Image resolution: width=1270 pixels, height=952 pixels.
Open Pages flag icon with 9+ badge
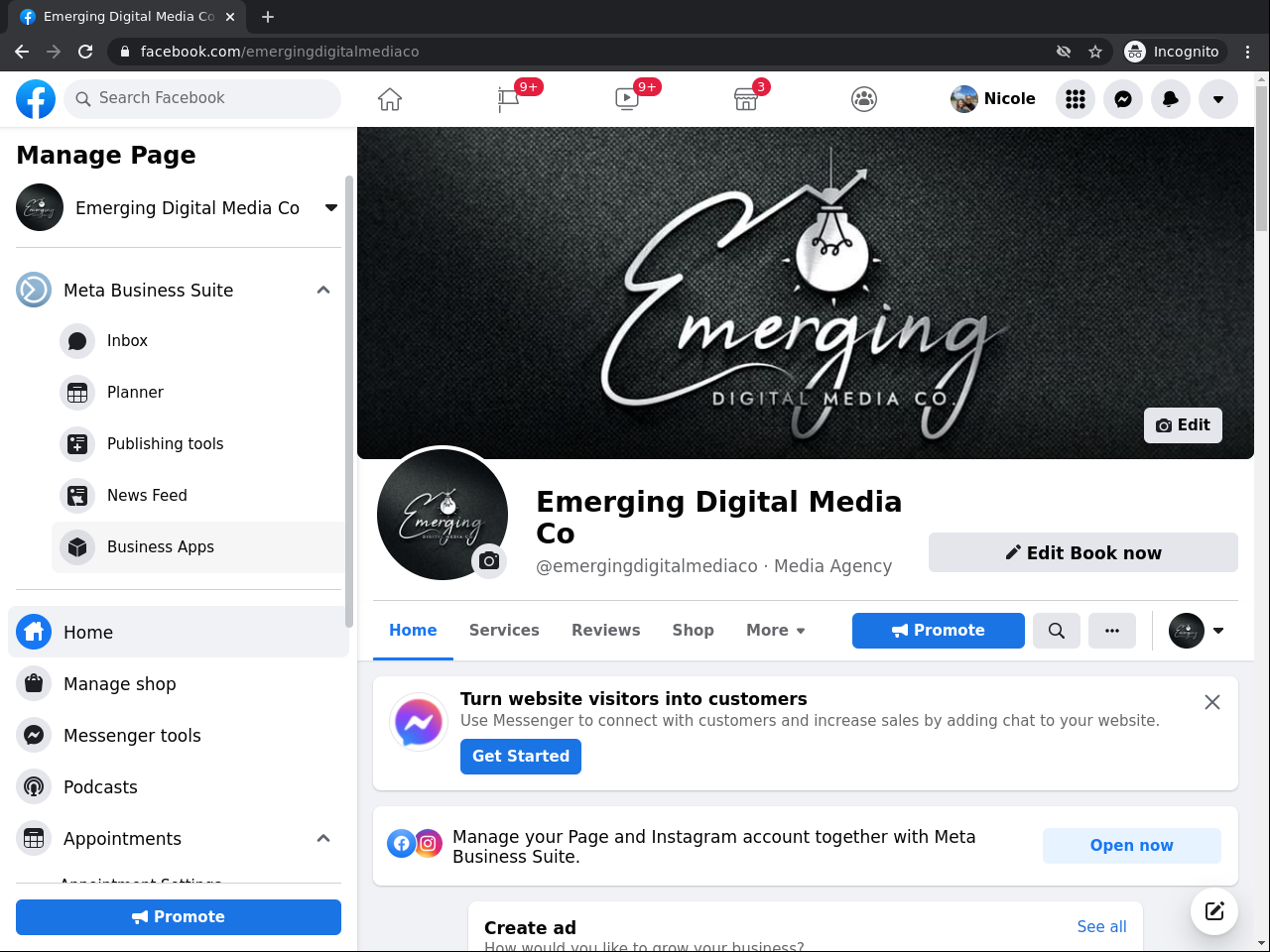click(509, 99)
